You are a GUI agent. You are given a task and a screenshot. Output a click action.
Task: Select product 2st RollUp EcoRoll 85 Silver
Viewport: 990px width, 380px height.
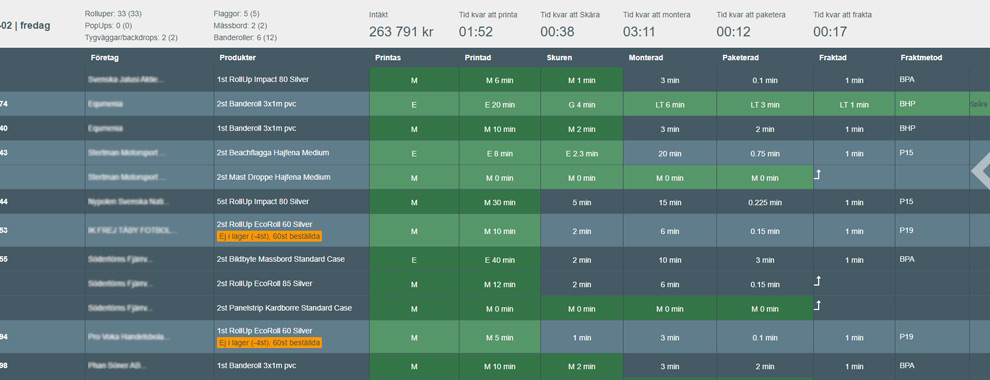tap(265, 283)
